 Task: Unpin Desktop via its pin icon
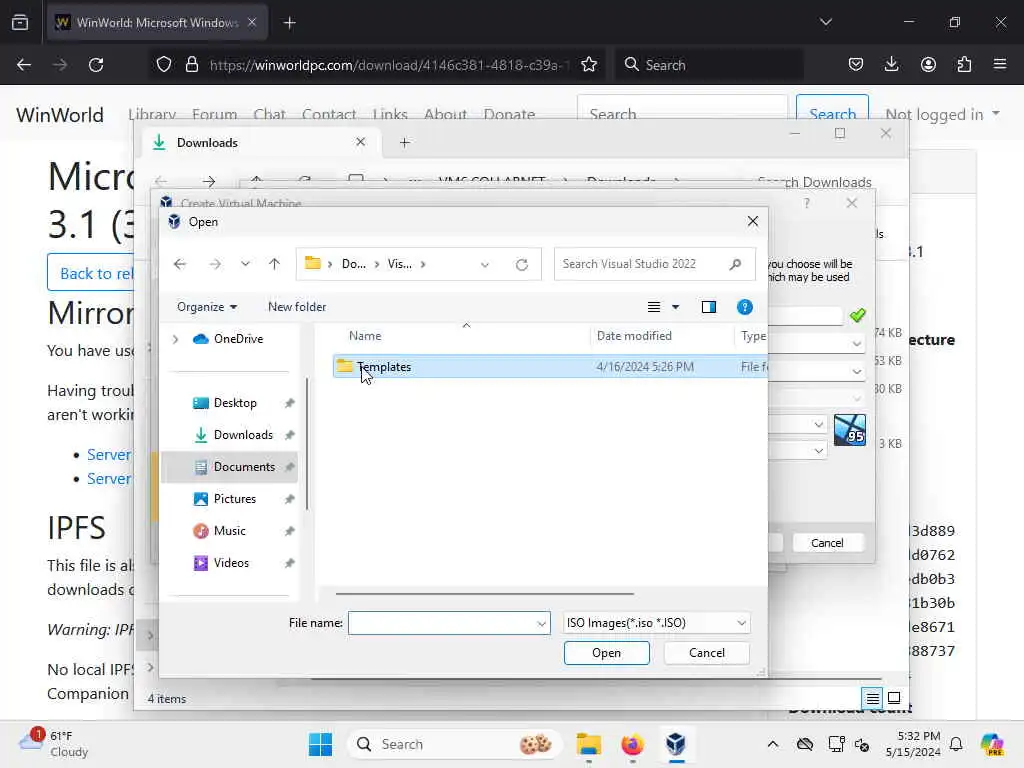pos(289,404)
